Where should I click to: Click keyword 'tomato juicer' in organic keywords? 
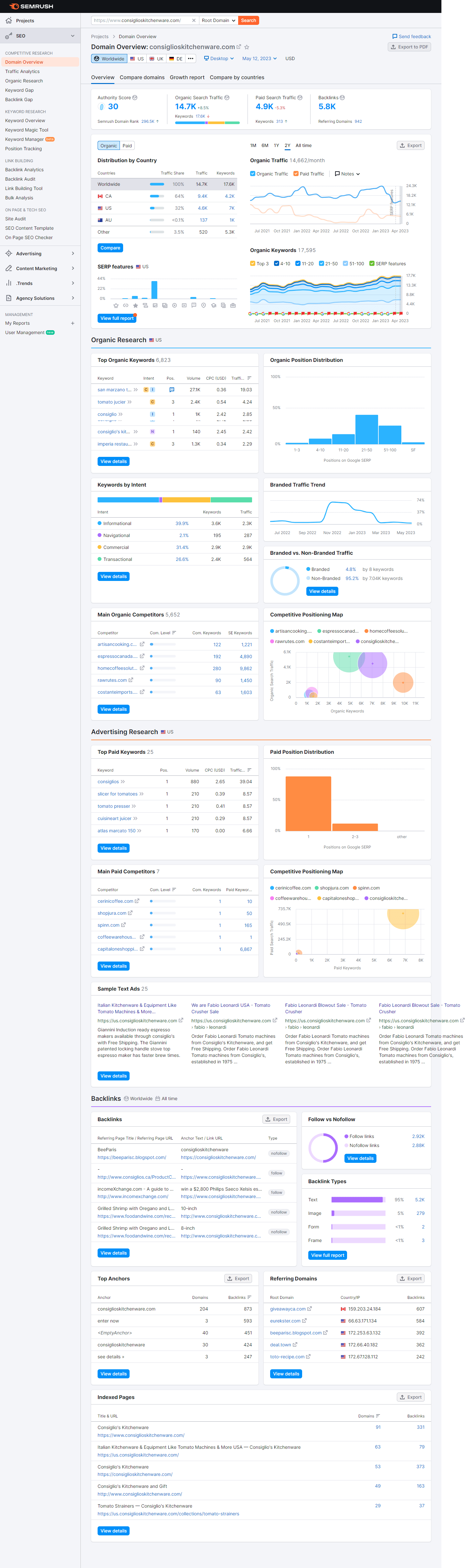111,402
